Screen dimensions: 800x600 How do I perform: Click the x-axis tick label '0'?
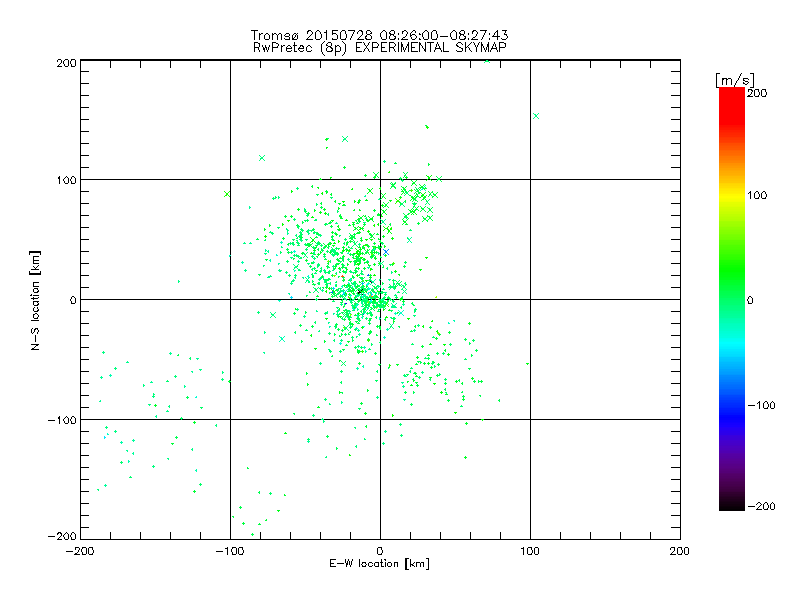coord(380,551)
